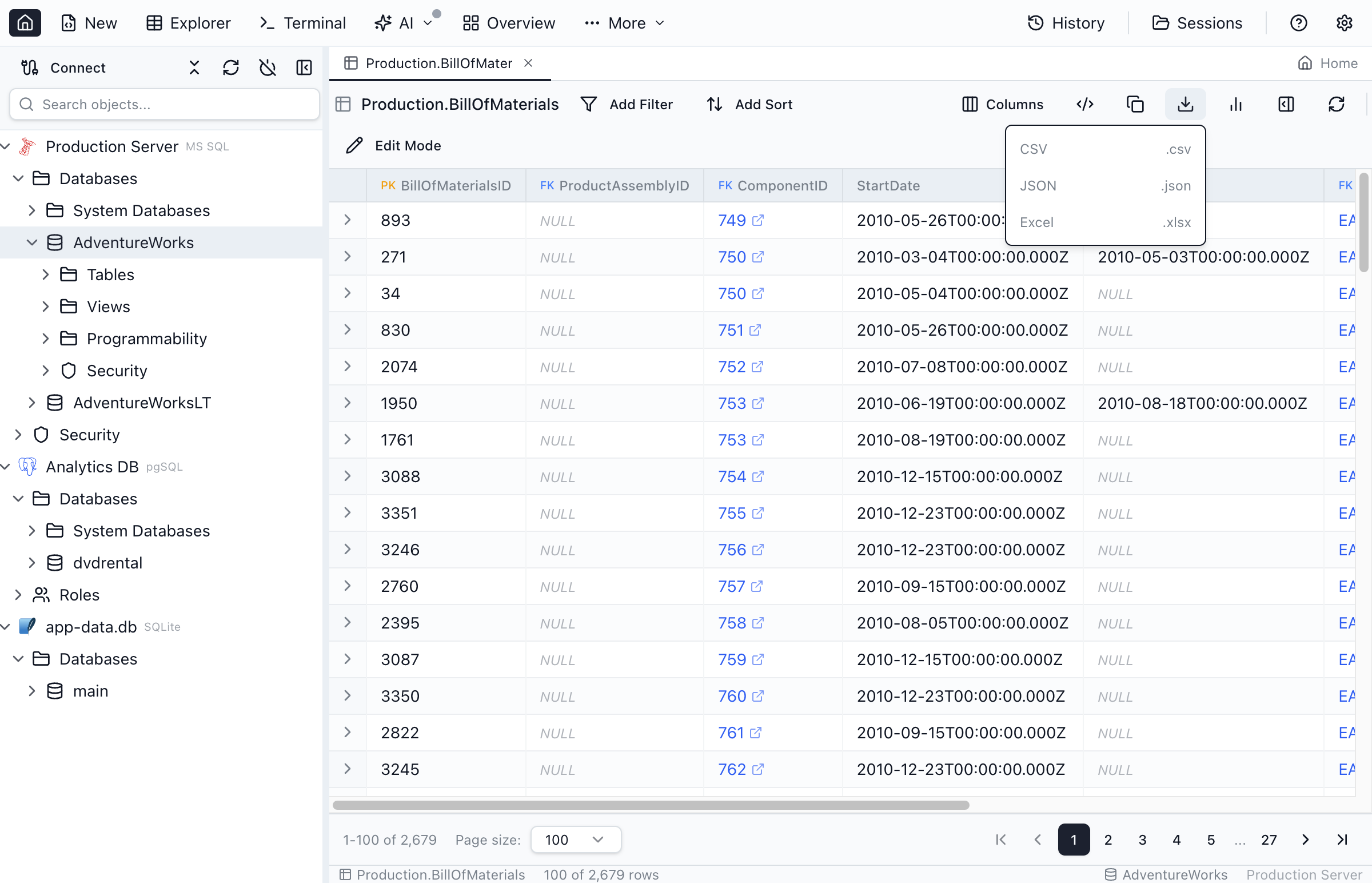Collapse the right-side panel toggle

(x=1286, y=104)
